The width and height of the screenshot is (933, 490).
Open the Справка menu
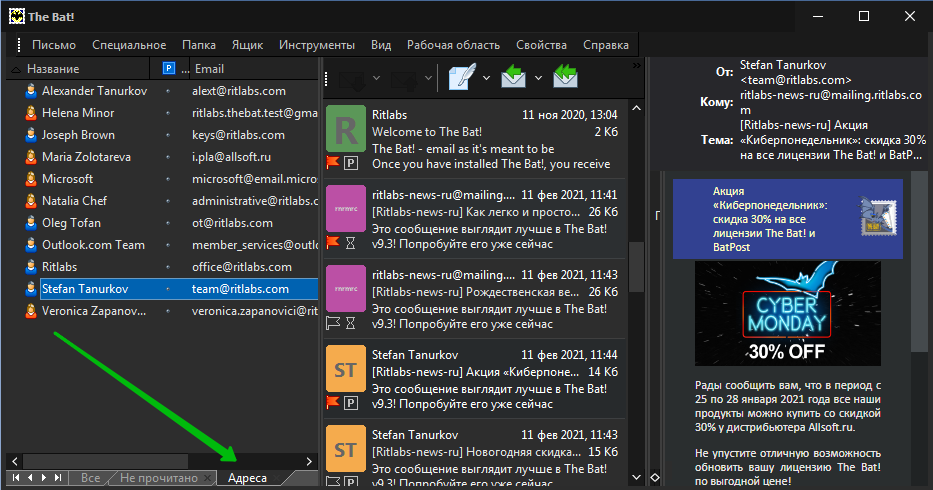(x=606, y=45)
